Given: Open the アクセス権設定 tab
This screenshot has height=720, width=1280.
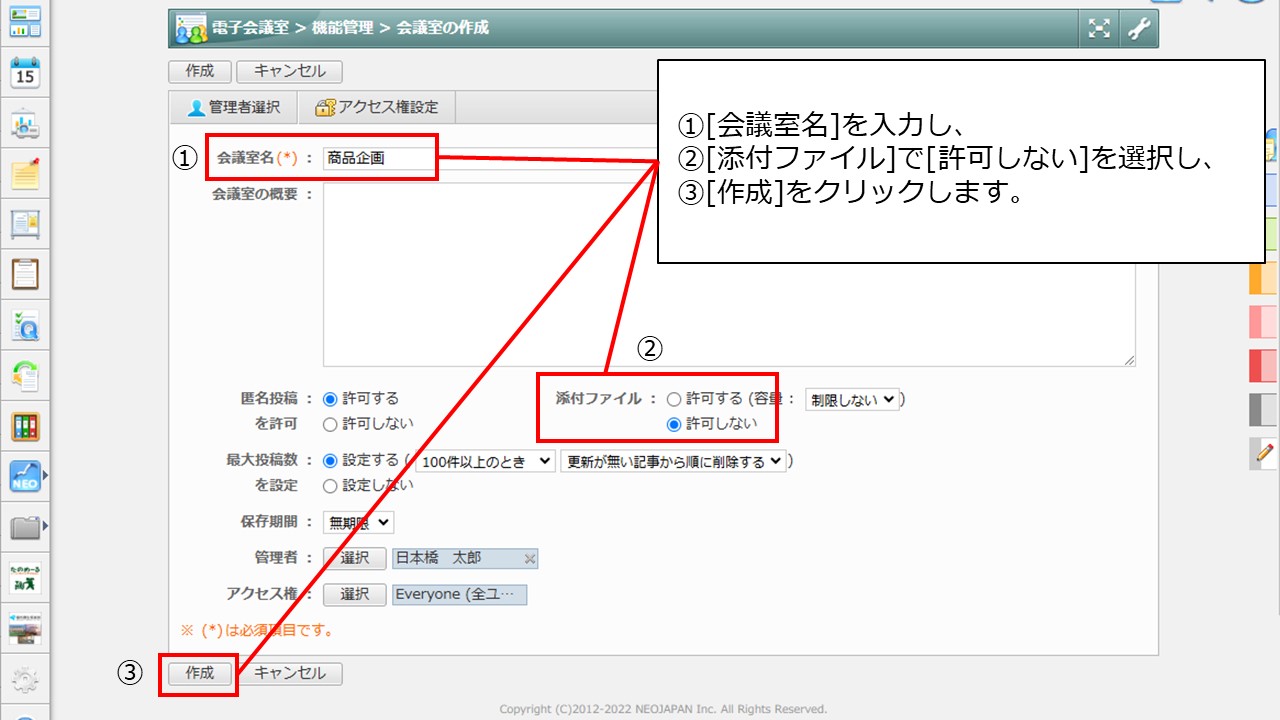Looking at the screenshot, I should [376, 108].
